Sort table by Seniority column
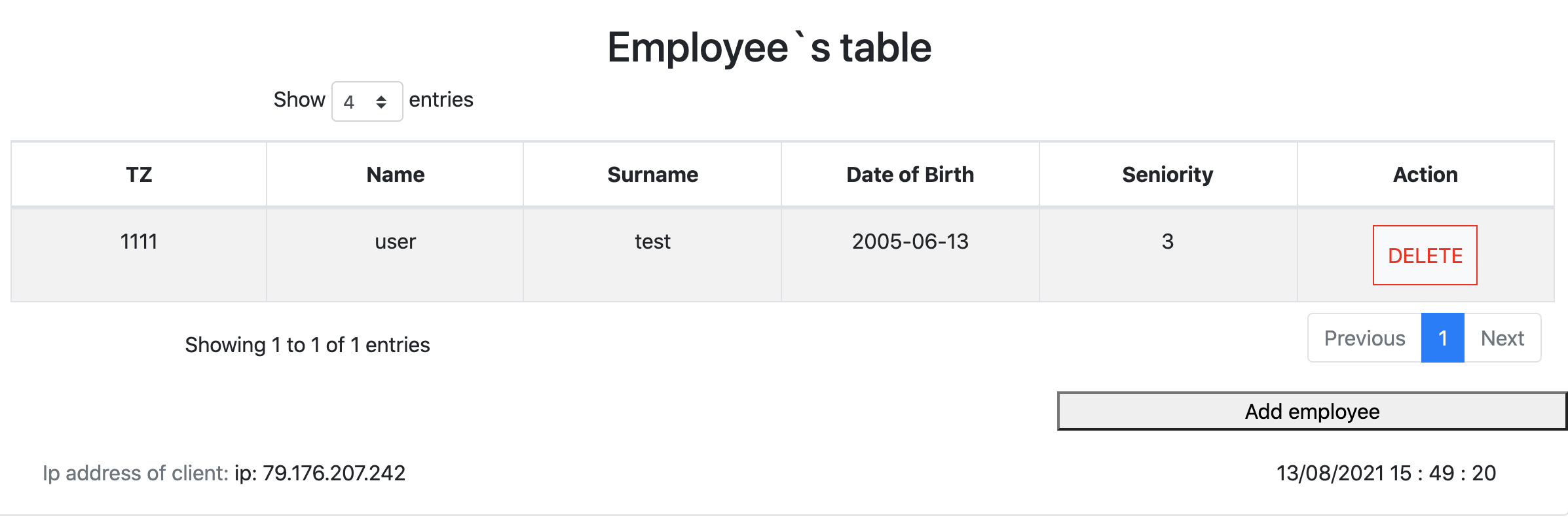Image resolution: width=1568 pixels, height=517 pixels. click(x=1167, y=174)
